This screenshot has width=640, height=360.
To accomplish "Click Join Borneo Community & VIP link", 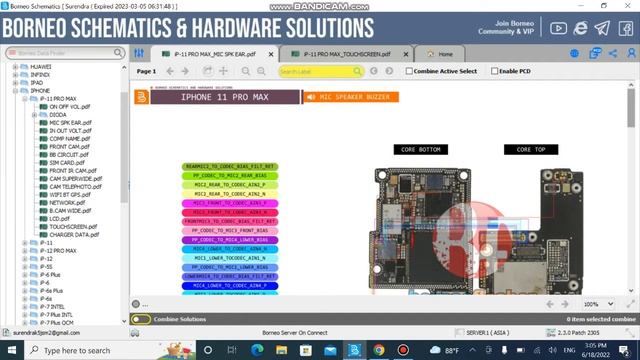I will [x=506, y=27].
